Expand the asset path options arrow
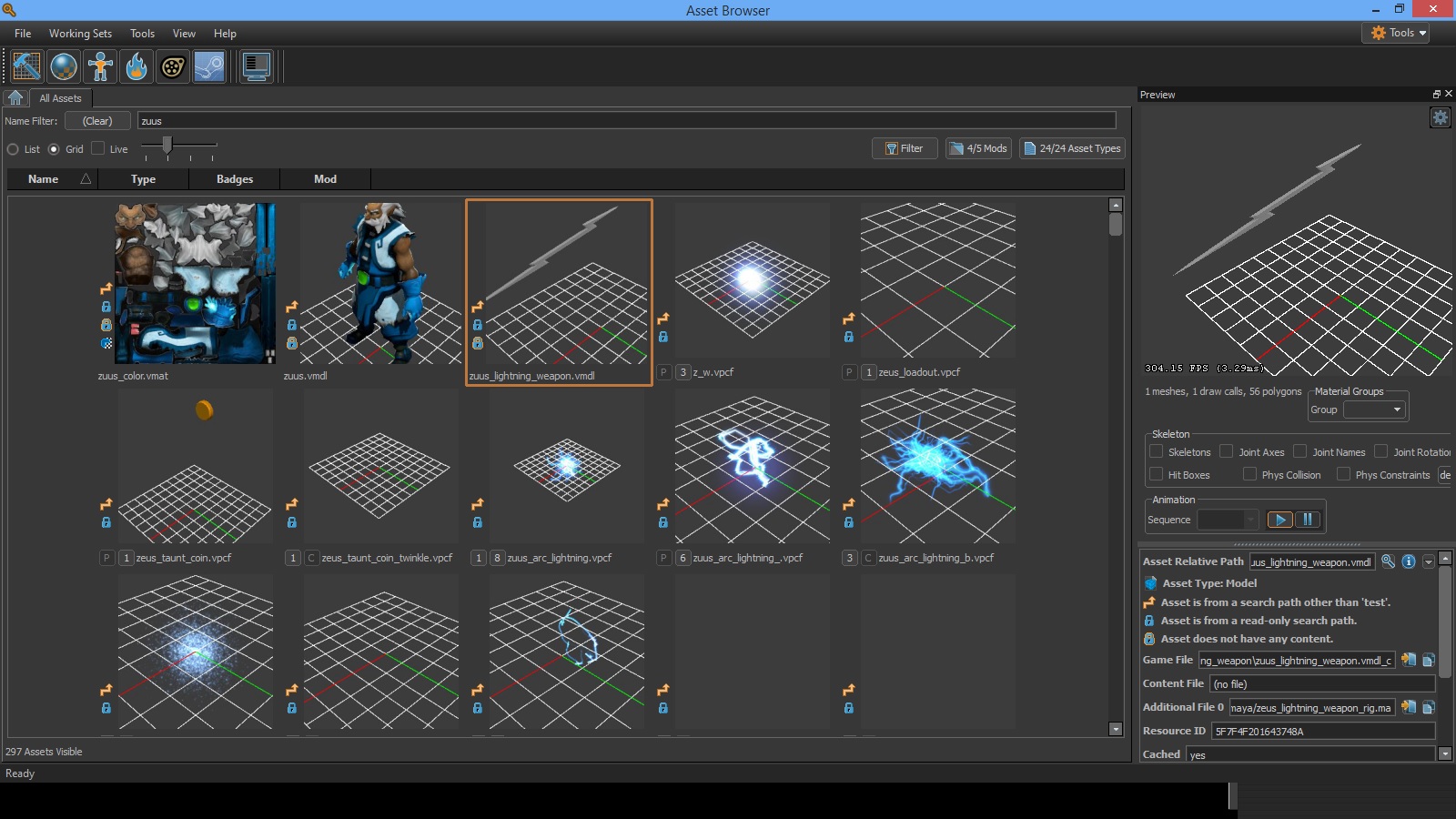 point(1429,561)
